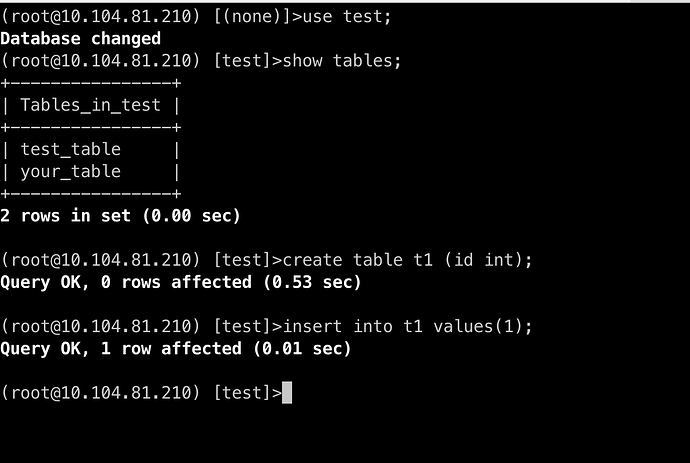Screen dimensions: 690x463
Task: Select the 'your_table' row entry
Action: (x=70, y=172)
